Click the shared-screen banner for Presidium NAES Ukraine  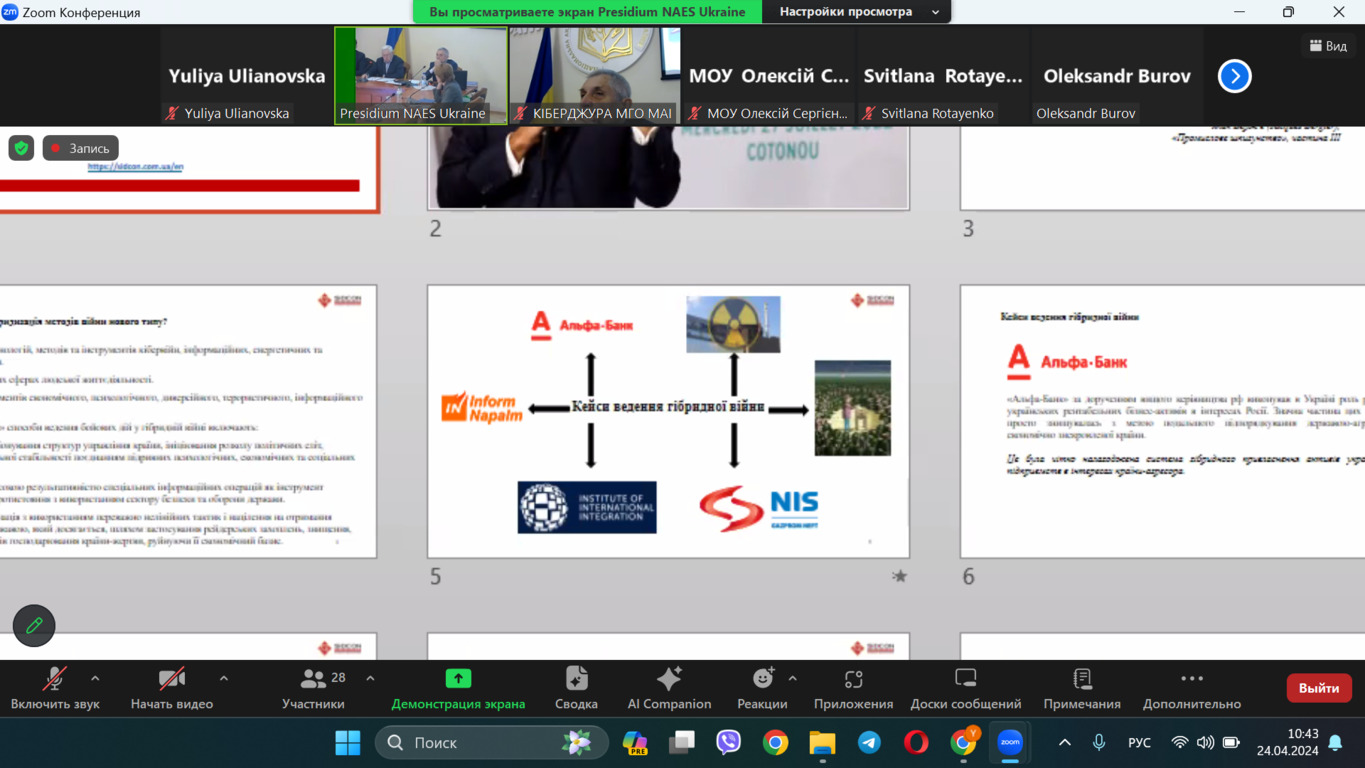pos(587,12)
